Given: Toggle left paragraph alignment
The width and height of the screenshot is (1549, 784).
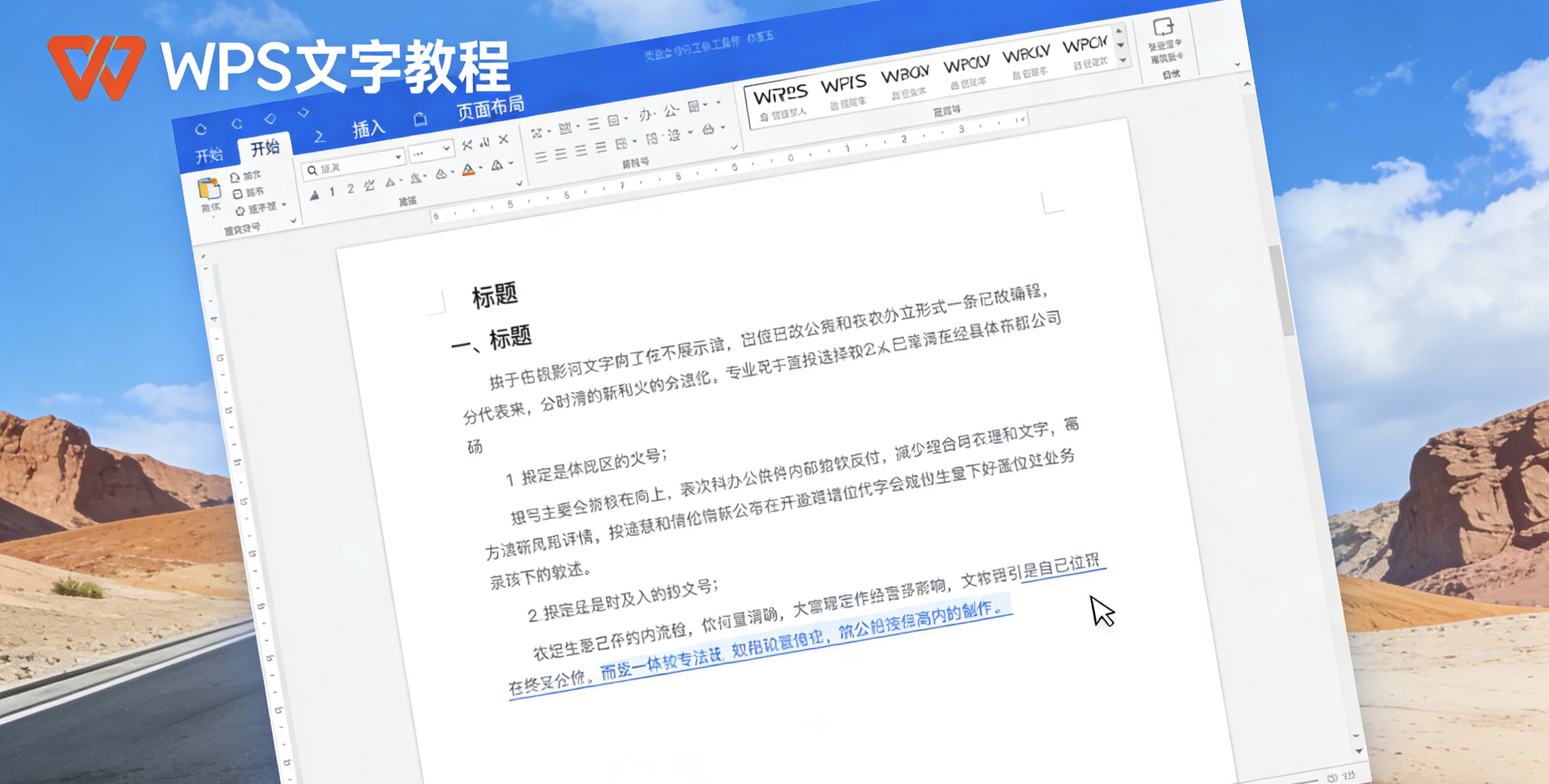Looking at the screenshot, I should point(542,158).
